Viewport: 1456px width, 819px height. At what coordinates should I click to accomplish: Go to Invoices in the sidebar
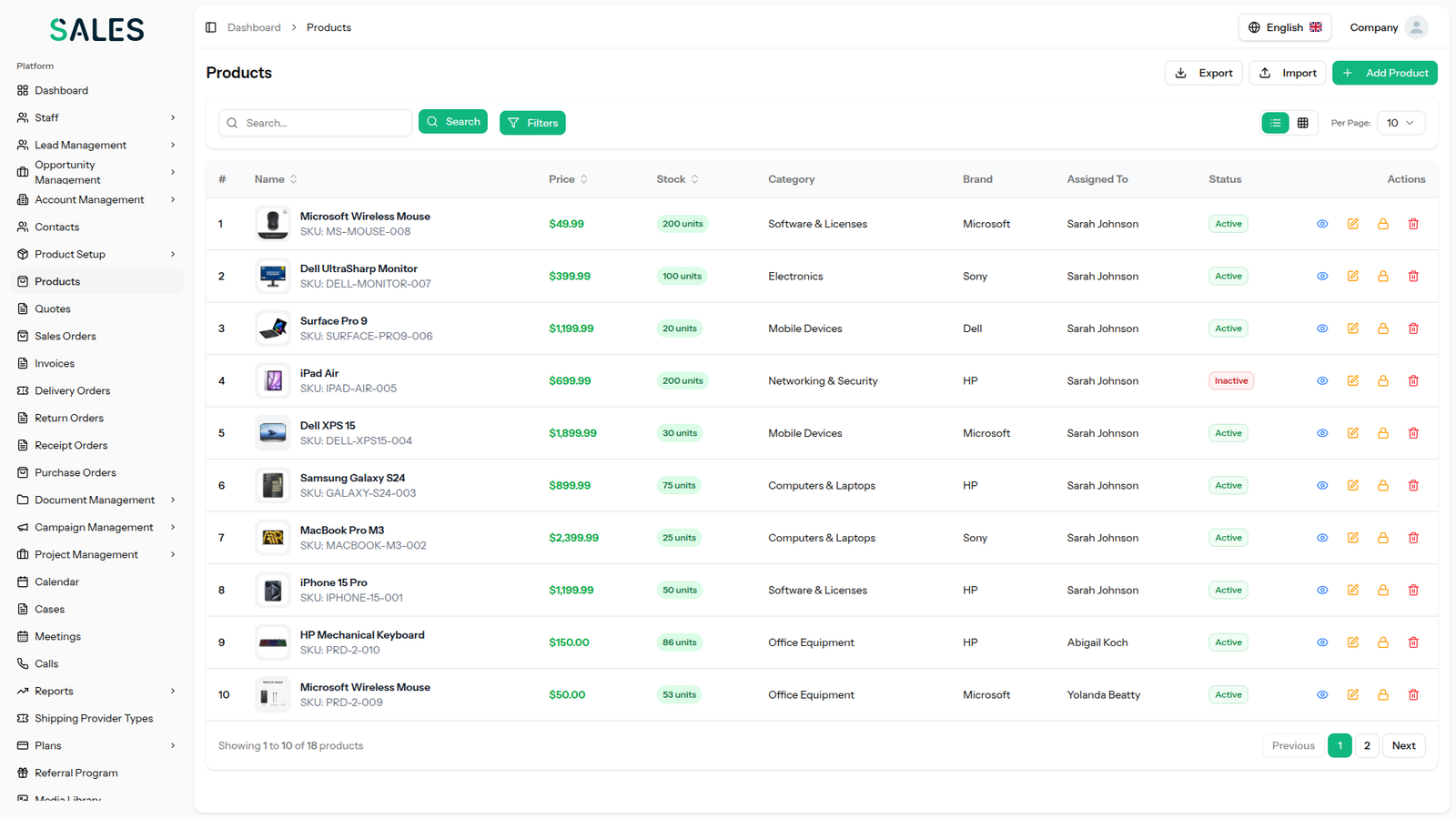pyautogui.click(x=55, y=363)
